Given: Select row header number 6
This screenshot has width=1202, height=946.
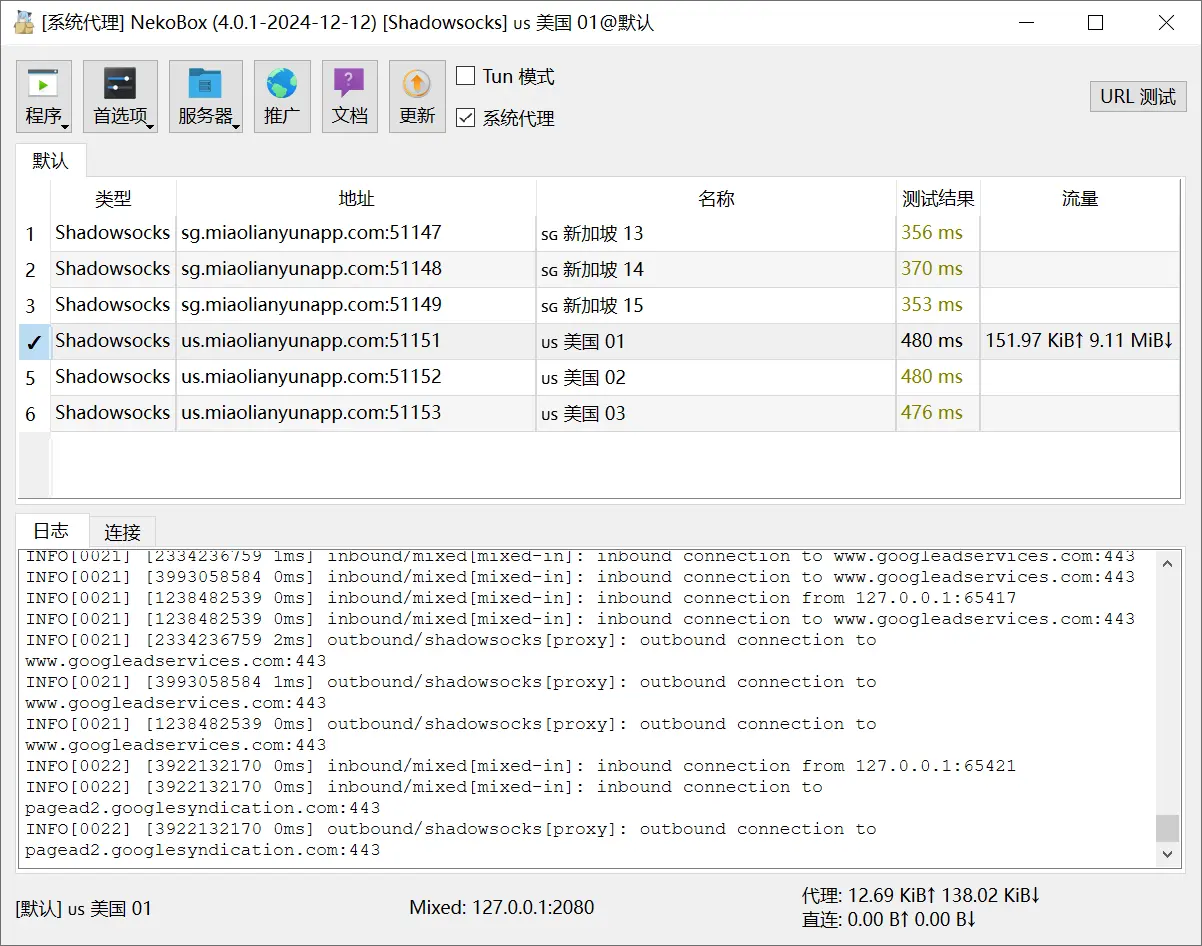Looking at the screenshot, I should pyautogui.click(x=33, y=414).
